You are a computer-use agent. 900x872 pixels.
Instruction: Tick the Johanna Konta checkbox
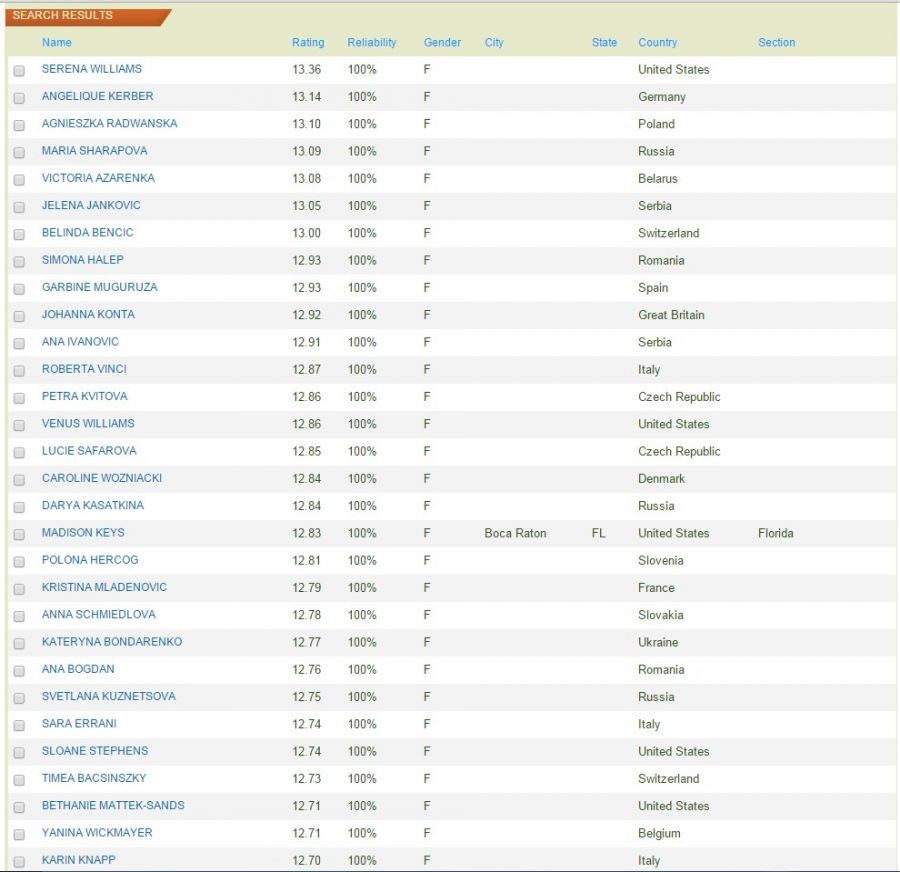click(x=19, y=316)
